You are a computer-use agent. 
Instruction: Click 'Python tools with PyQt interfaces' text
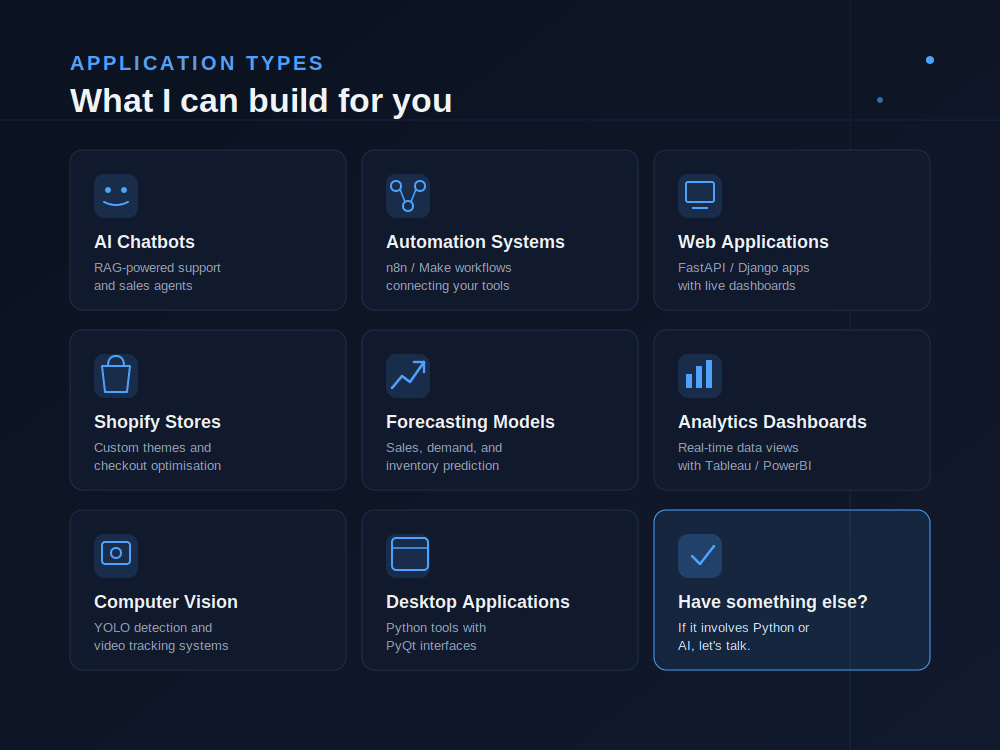click(436, 636)
